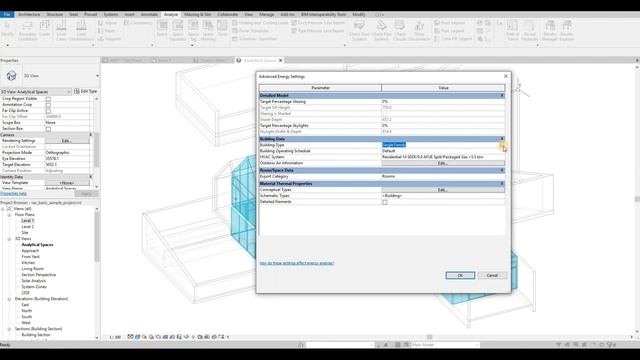Select Level 2 floor plan
The height and width of the screenshot is (360, 640).
click(x=28, y=227)
